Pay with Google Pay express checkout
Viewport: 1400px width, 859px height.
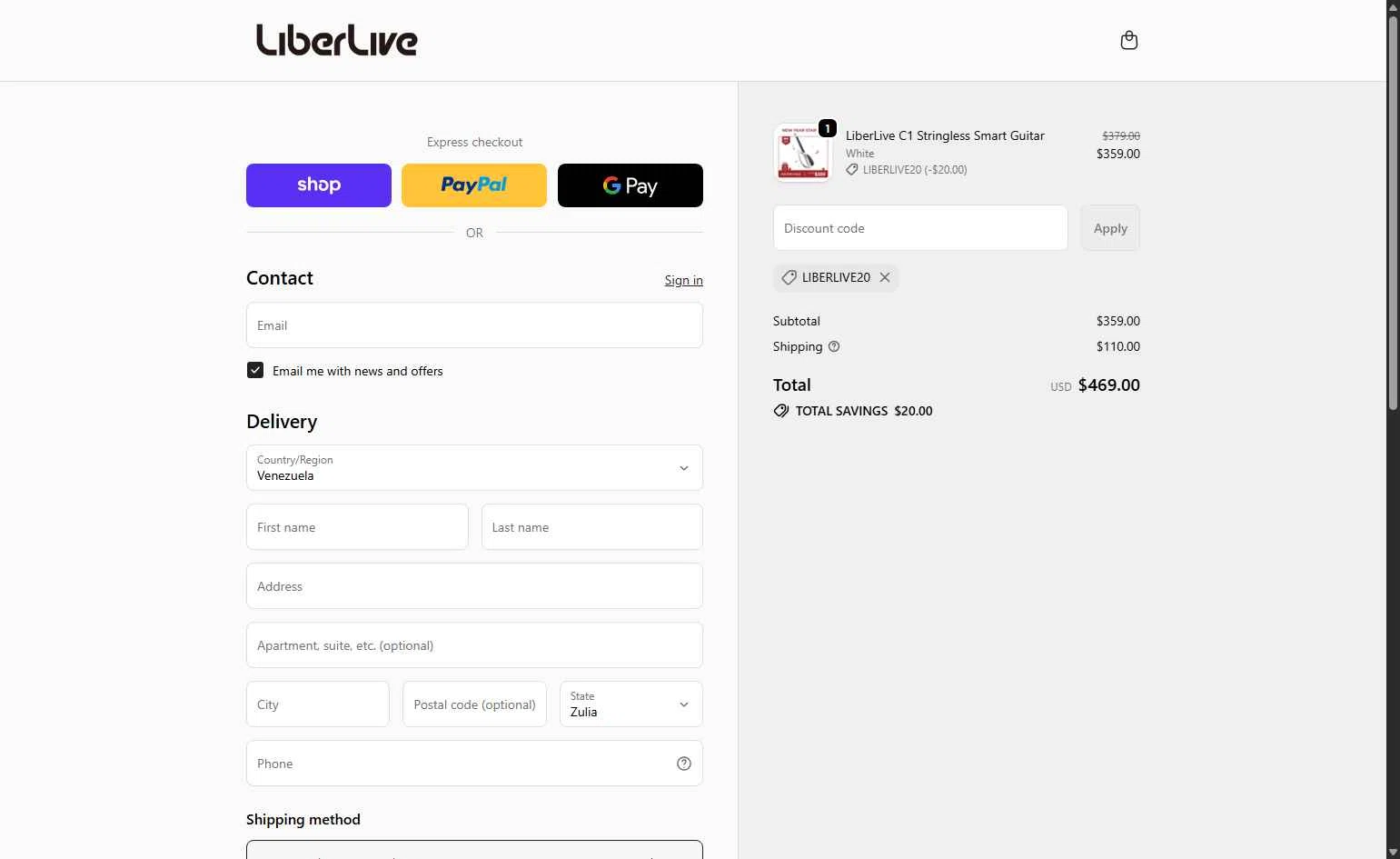click(x=630, y=185)
